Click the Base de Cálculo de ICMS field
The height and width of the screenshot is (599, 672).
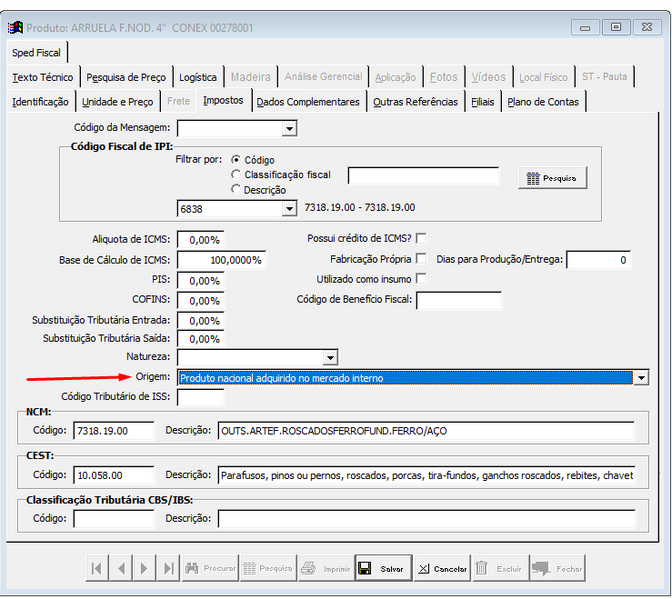click(x=222, y=260)
